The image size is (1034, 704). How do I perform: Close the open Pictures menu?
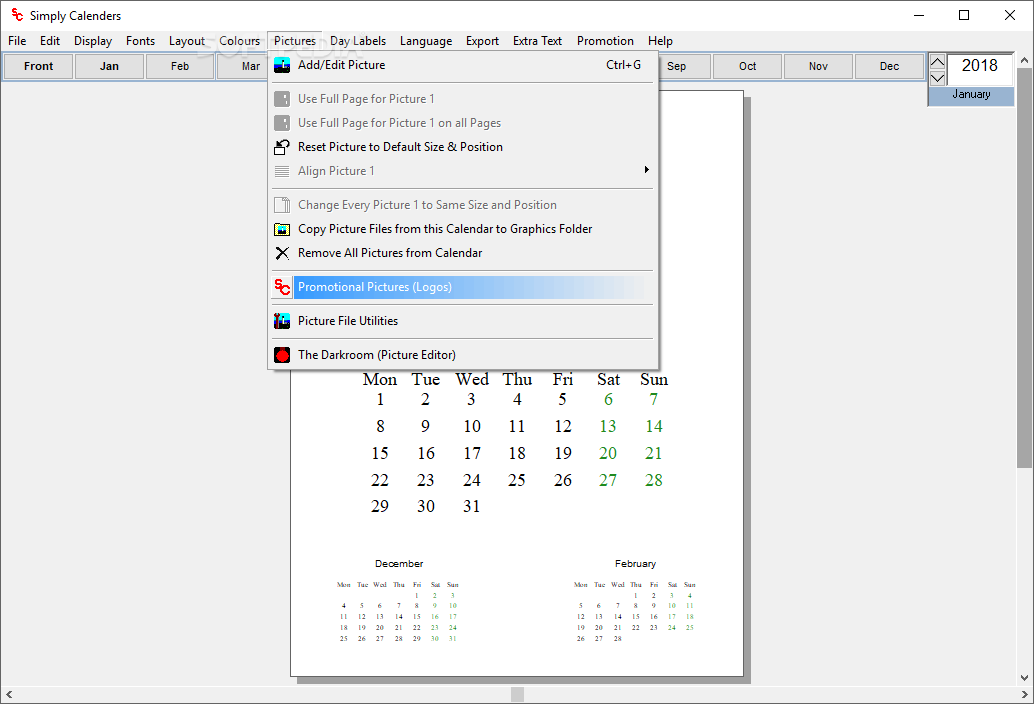pos(295,41)
